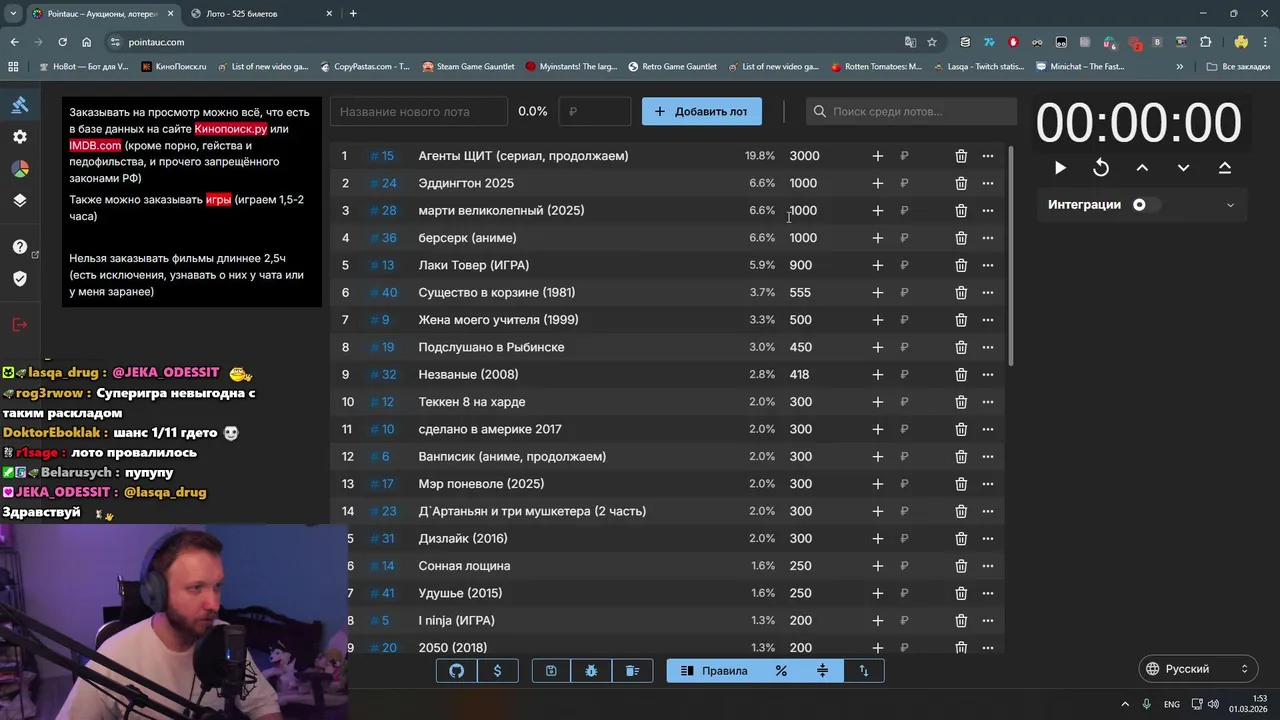Reload the page in browser

point(62,42)
